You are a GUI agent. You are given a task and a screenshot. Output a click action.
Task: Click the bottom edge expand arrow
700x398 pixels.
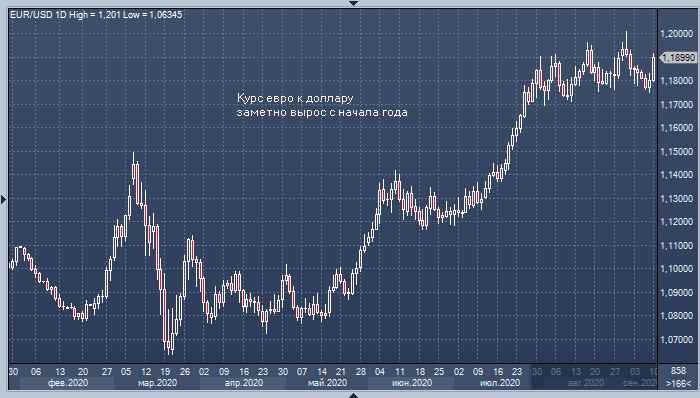pyautogui.click(x=353, y=395)
